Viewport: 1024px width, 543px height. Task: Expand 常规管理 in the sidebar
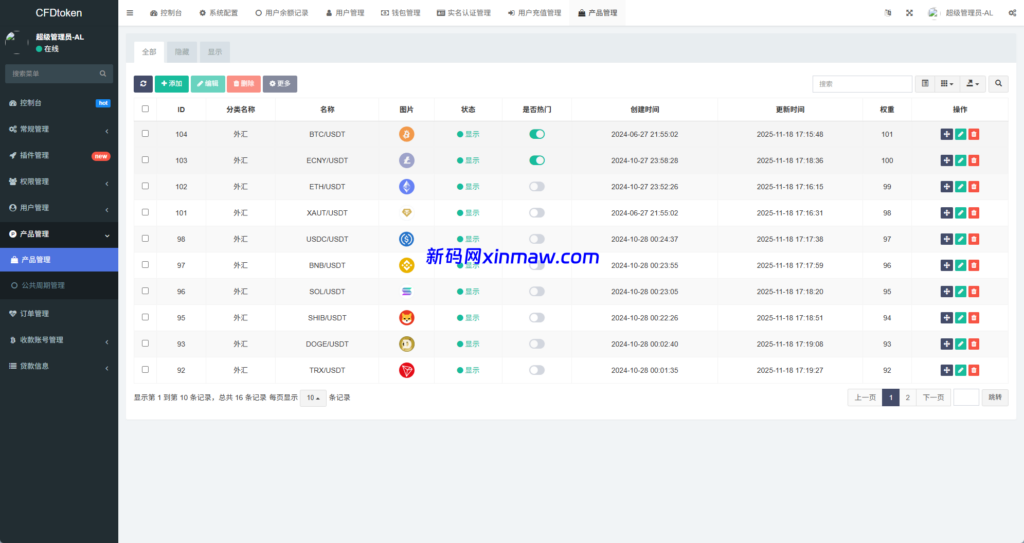[59, 129]
